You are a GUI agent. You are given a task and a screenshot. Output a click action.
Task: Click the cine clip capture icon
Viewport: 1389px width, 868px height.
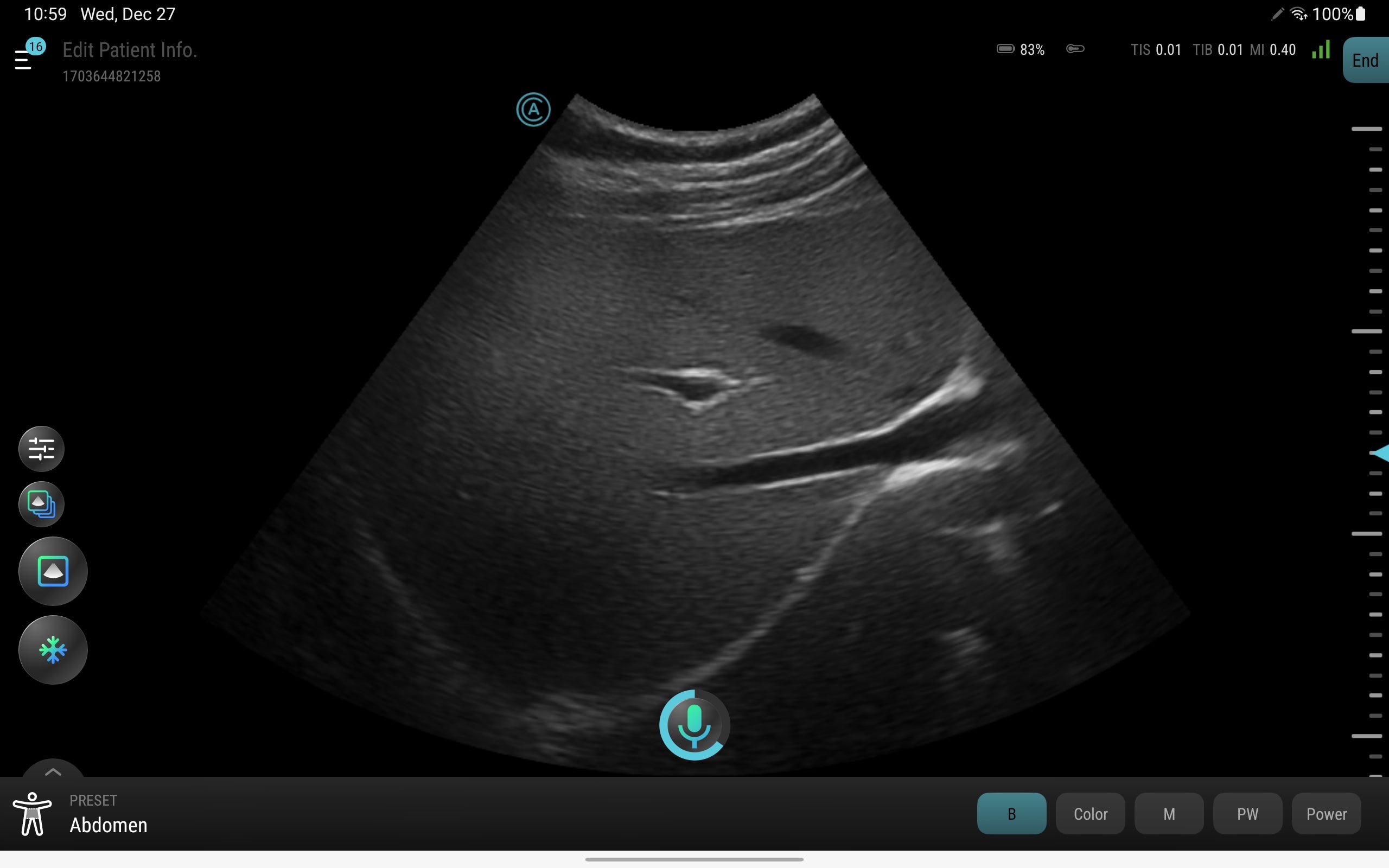[x=41, y=505]
